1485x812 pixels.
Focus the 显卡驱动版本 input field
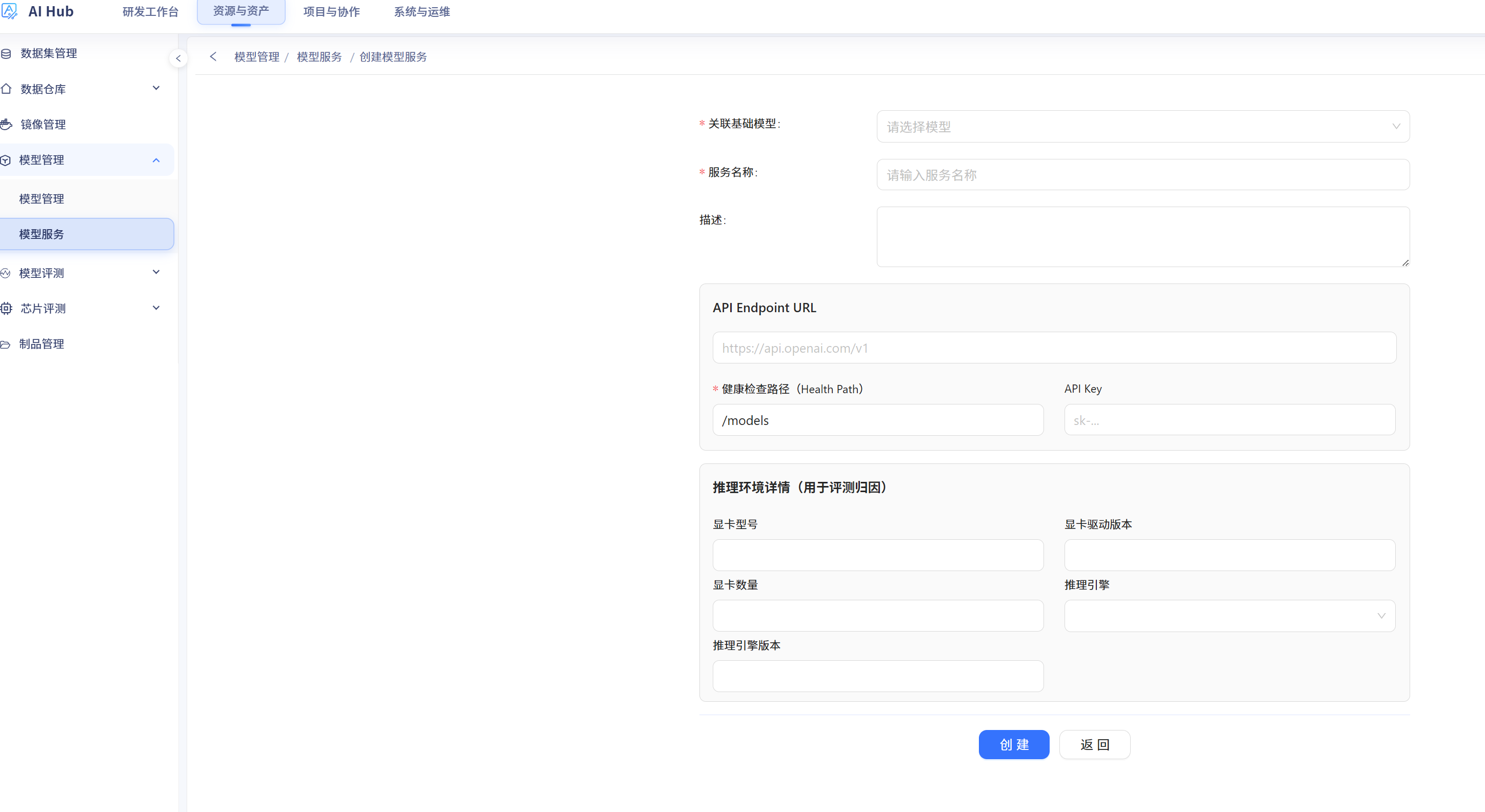pyautogui.click(x=1229, y=555)
